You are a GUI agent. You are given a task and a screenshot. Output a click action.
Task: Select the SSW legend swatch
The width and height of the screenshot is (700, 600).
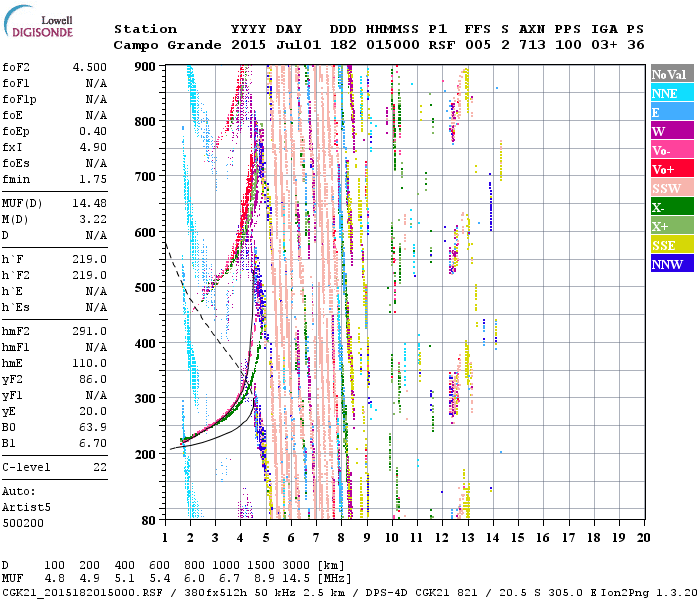672,188
